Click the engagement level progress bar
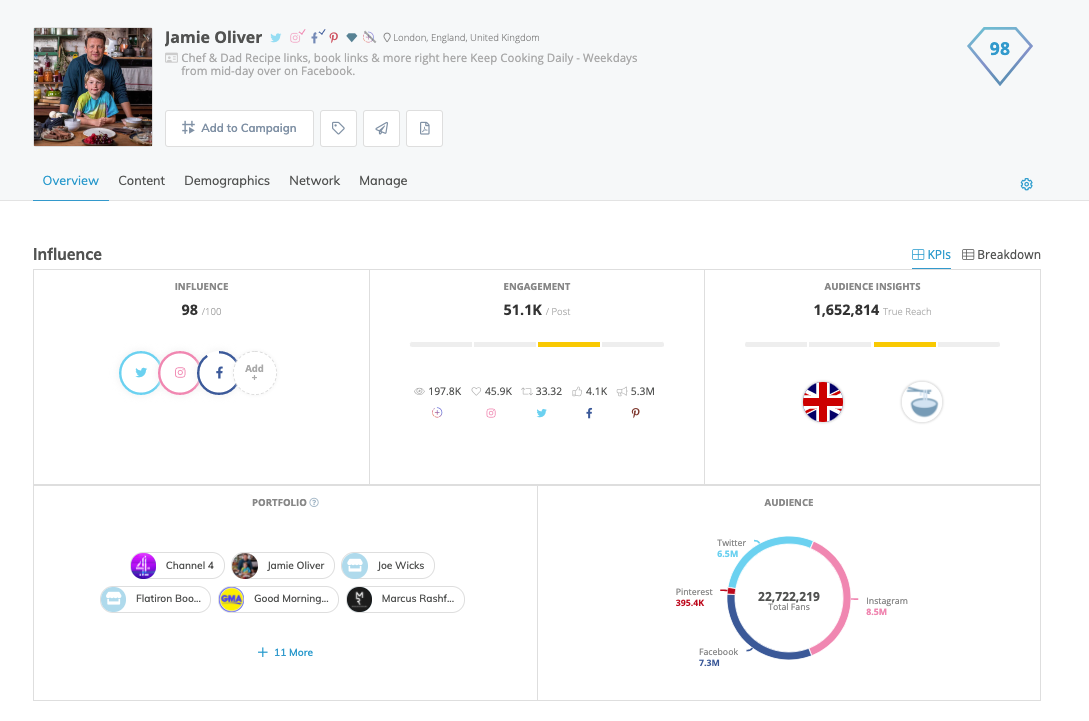 point(537,345)
